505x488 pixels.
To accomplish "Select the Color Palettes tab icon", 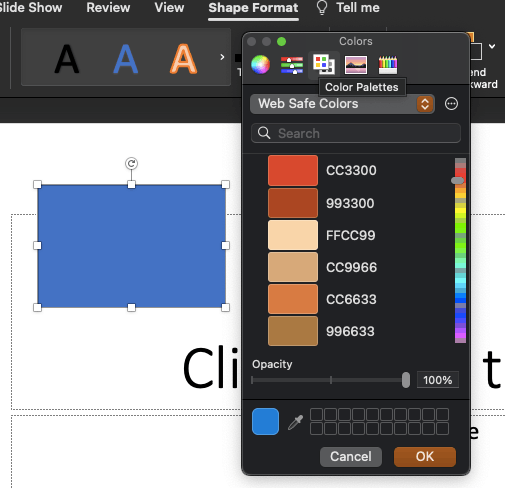I will 324,65.
